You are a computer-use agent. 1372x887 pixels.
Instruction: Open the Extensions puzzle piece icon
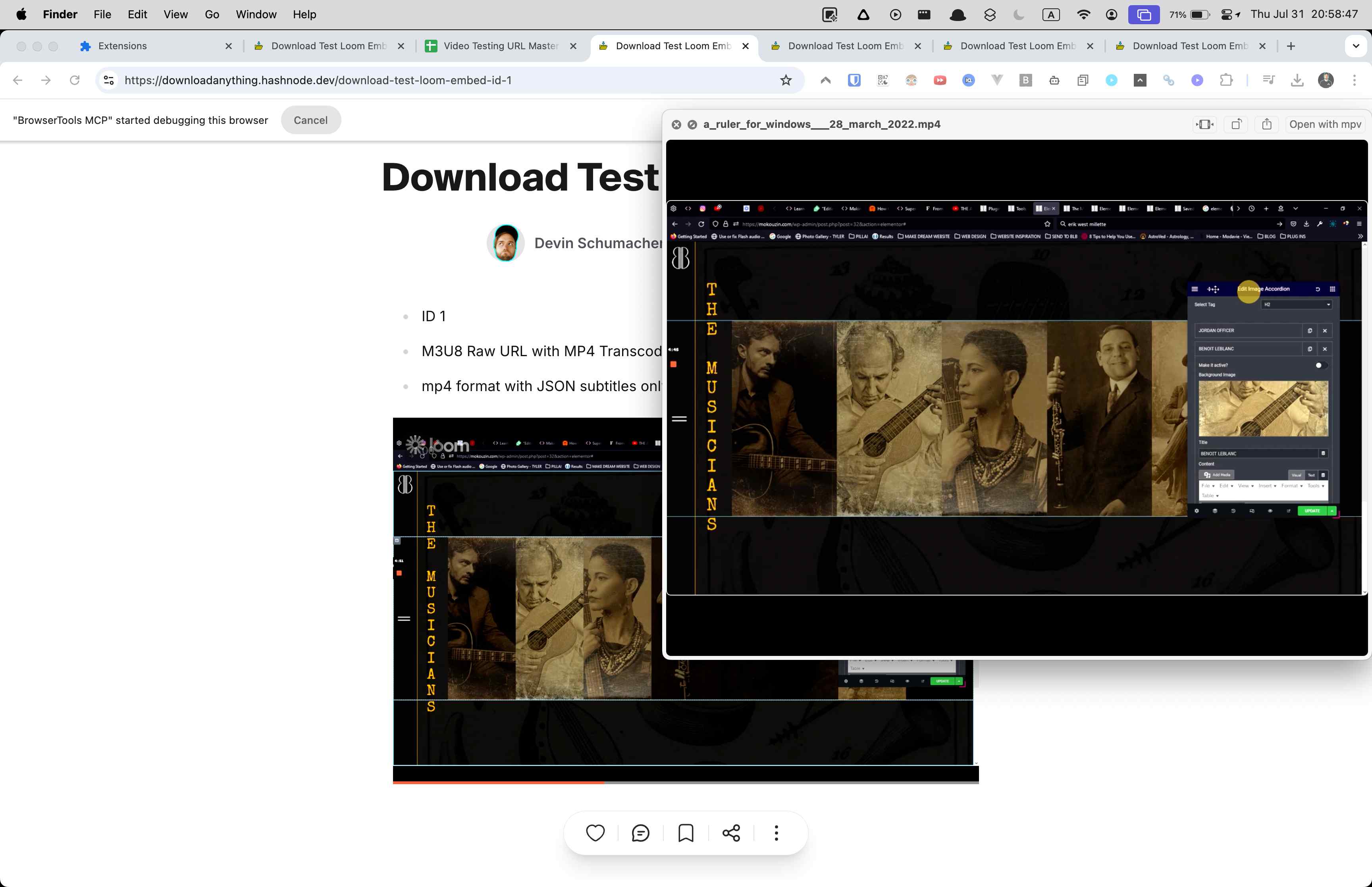tap(1226, 80)
